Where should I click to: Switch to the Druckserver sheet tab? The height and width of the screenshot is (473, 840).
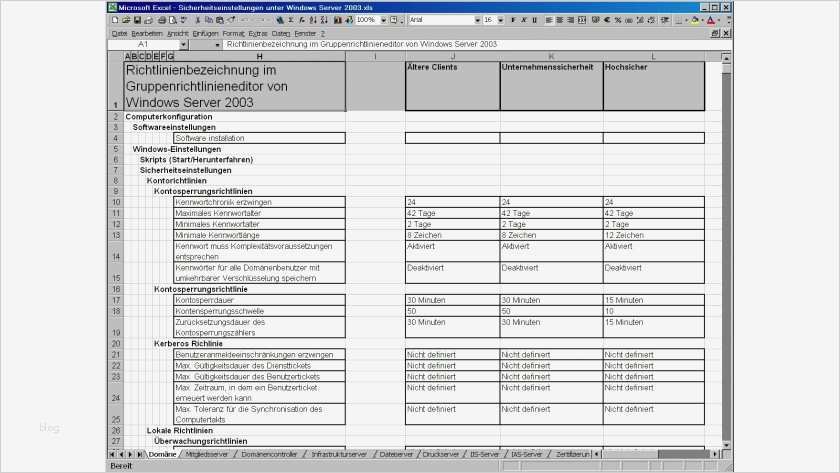coord(440,454)
